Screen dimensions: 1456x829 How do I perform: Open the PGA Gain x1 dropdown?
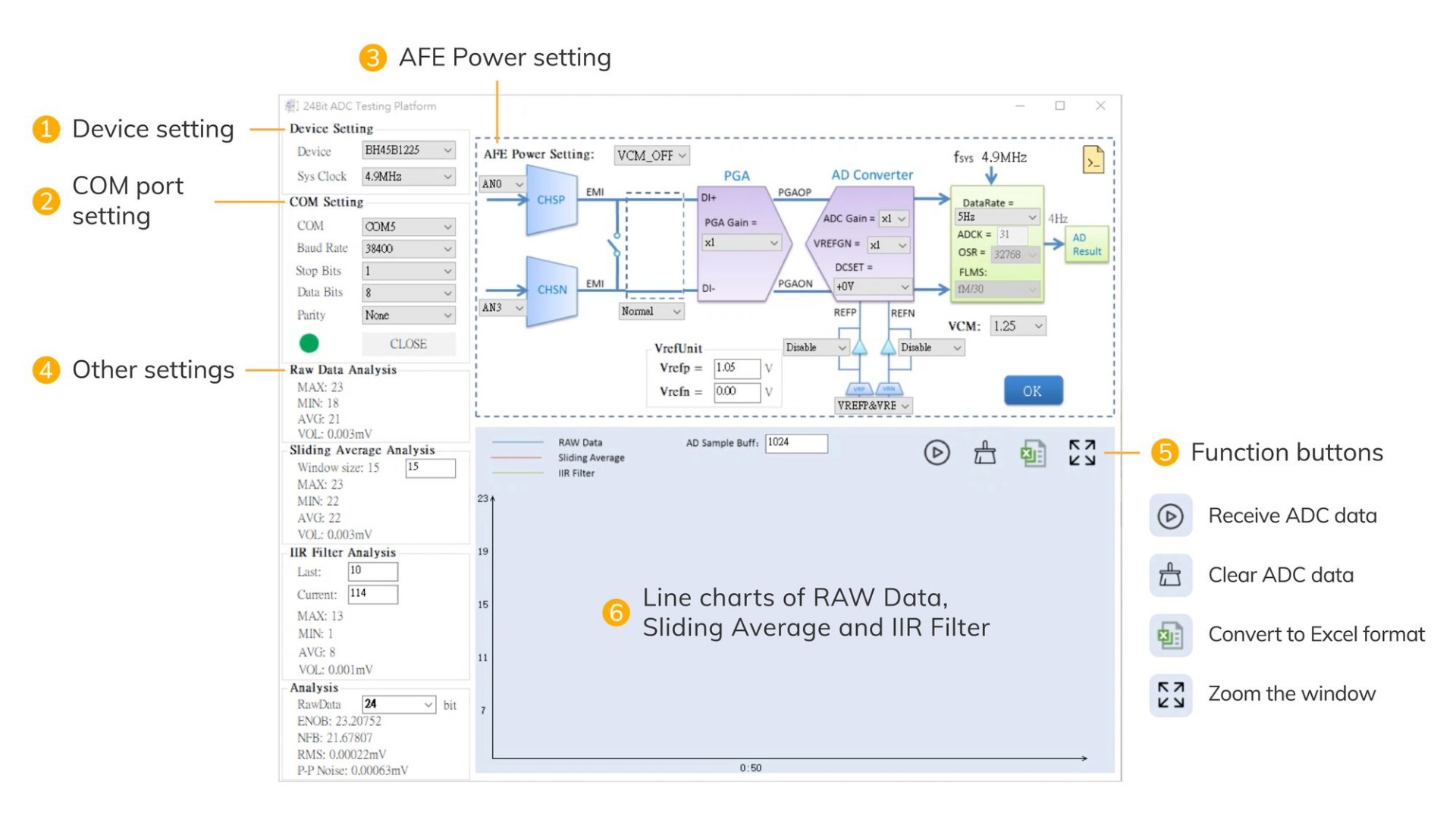click(741, 243)
